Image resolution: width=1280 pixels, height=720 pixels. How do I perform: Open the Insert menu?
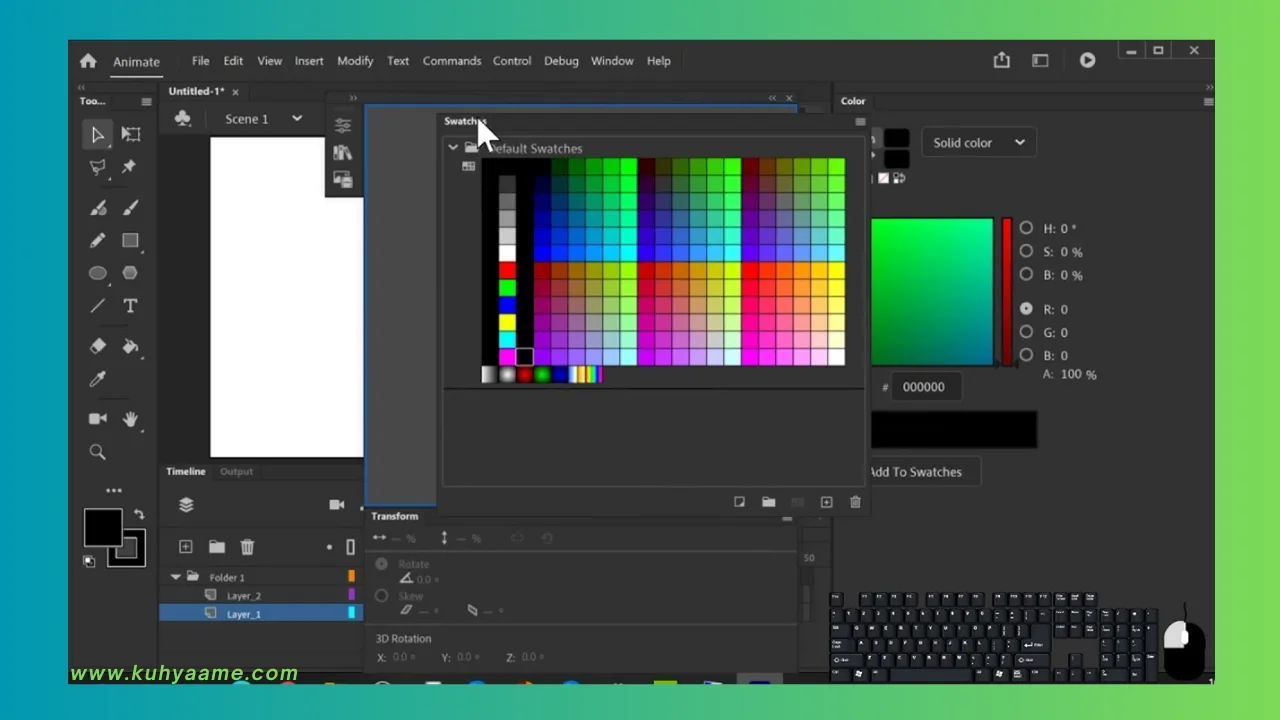[x=309, y=61]
